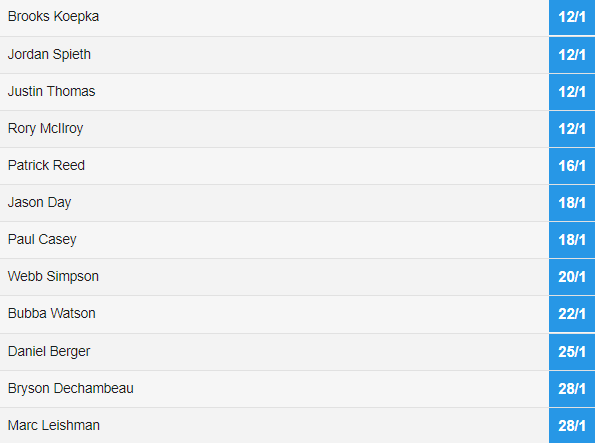This screenshot has height=443, width=595.
Task: Click the Rory McIlroy player name
Action: coord(46,129)
